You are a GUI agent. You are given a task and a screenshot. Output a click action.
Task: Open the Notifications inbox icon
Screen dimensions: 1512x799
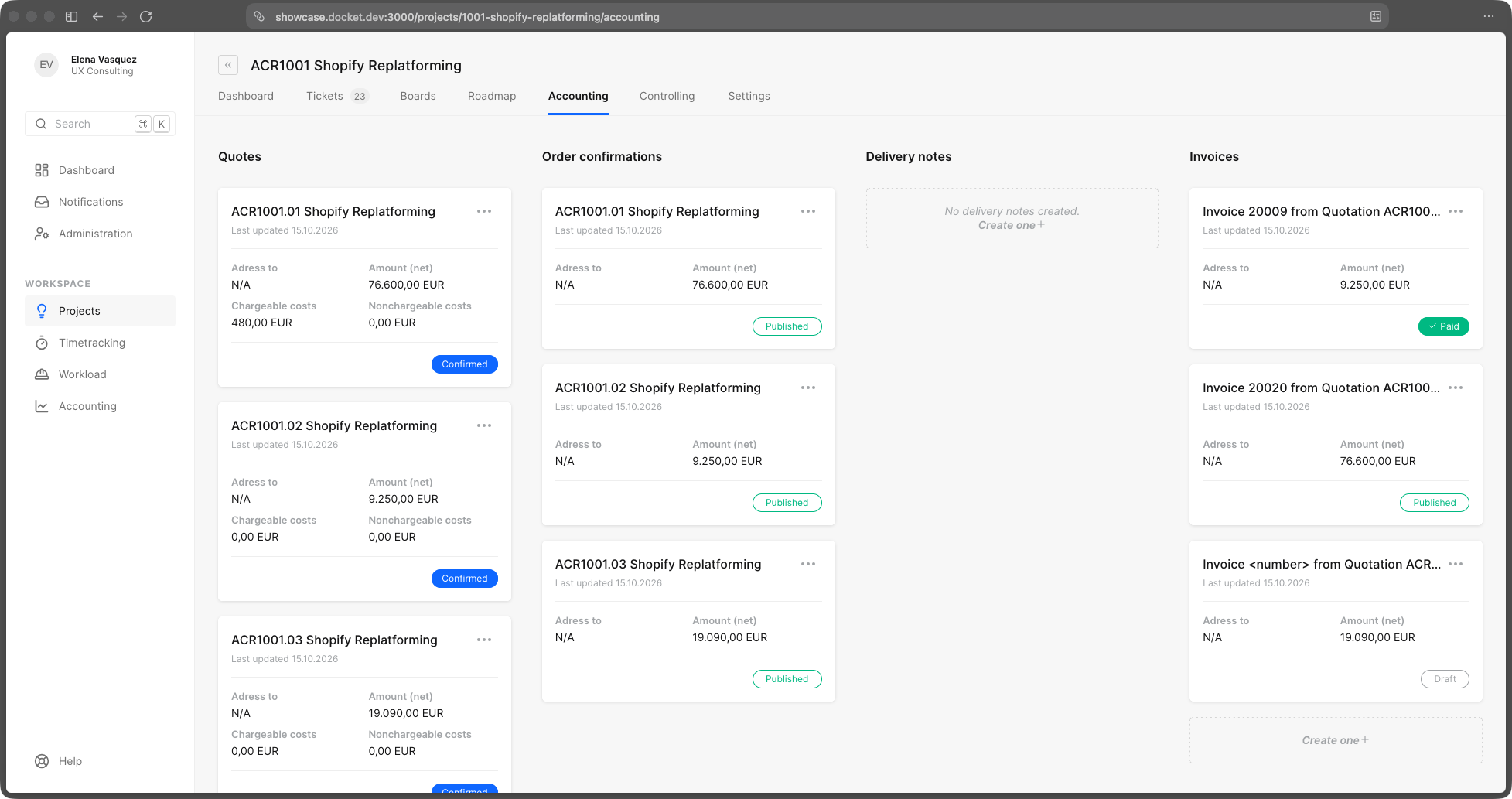[42, 202]
